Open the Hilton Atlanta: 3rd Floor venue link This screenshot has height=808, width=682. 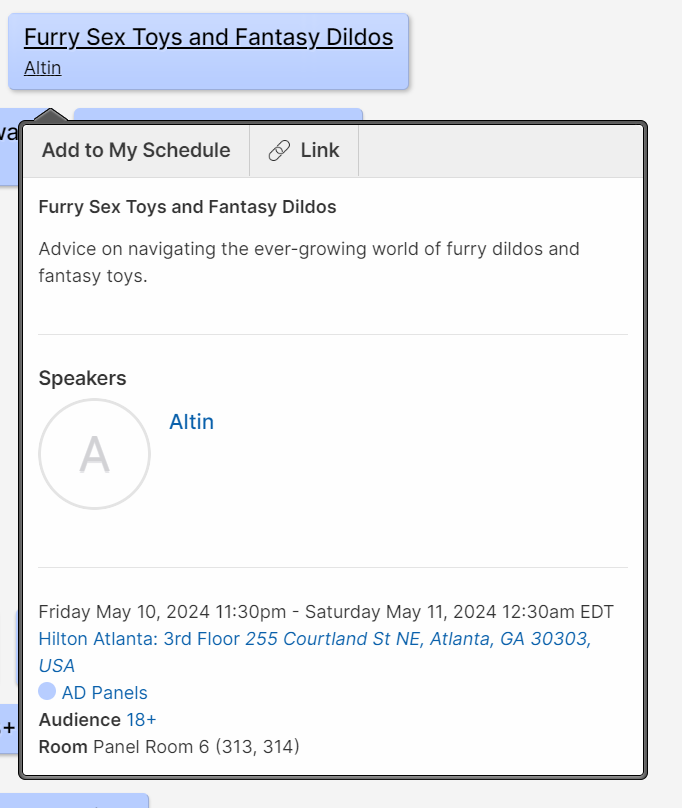click(x=139, y=639)
